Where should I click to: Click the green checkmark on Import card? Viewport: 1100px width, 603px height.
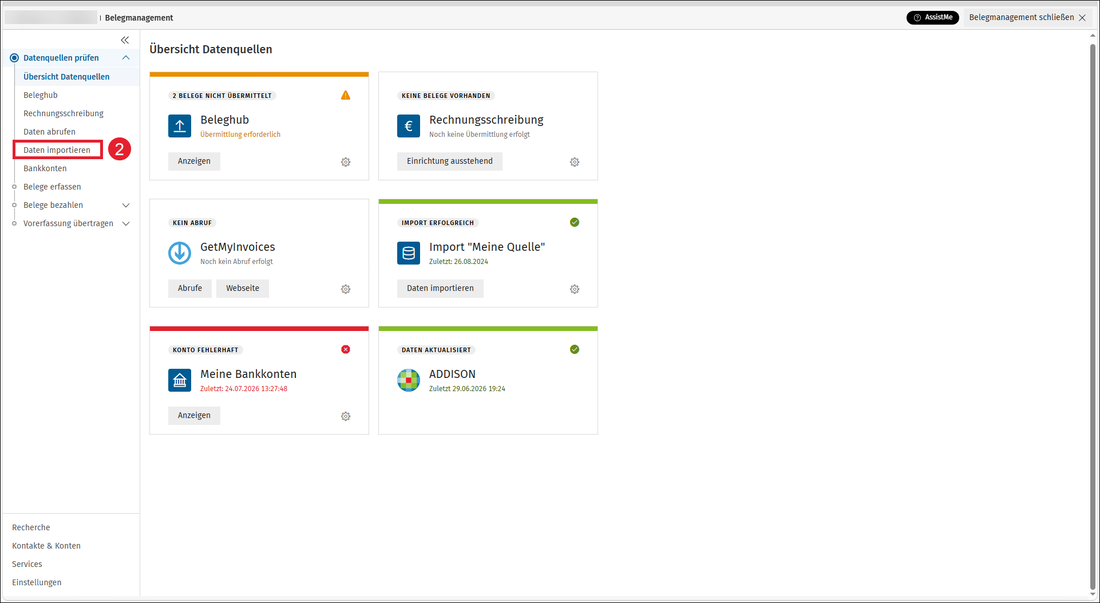pos(575,222)
